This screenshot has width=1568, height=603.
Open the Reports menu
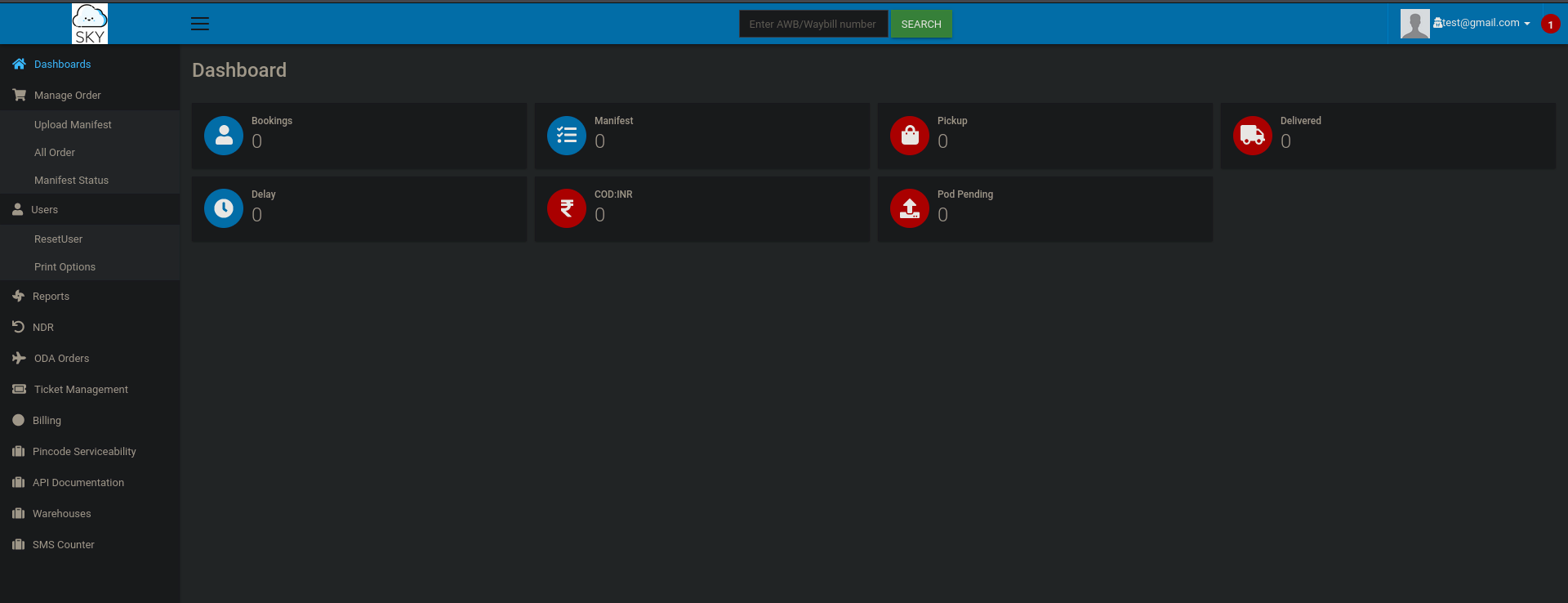(x=90, y=296)
